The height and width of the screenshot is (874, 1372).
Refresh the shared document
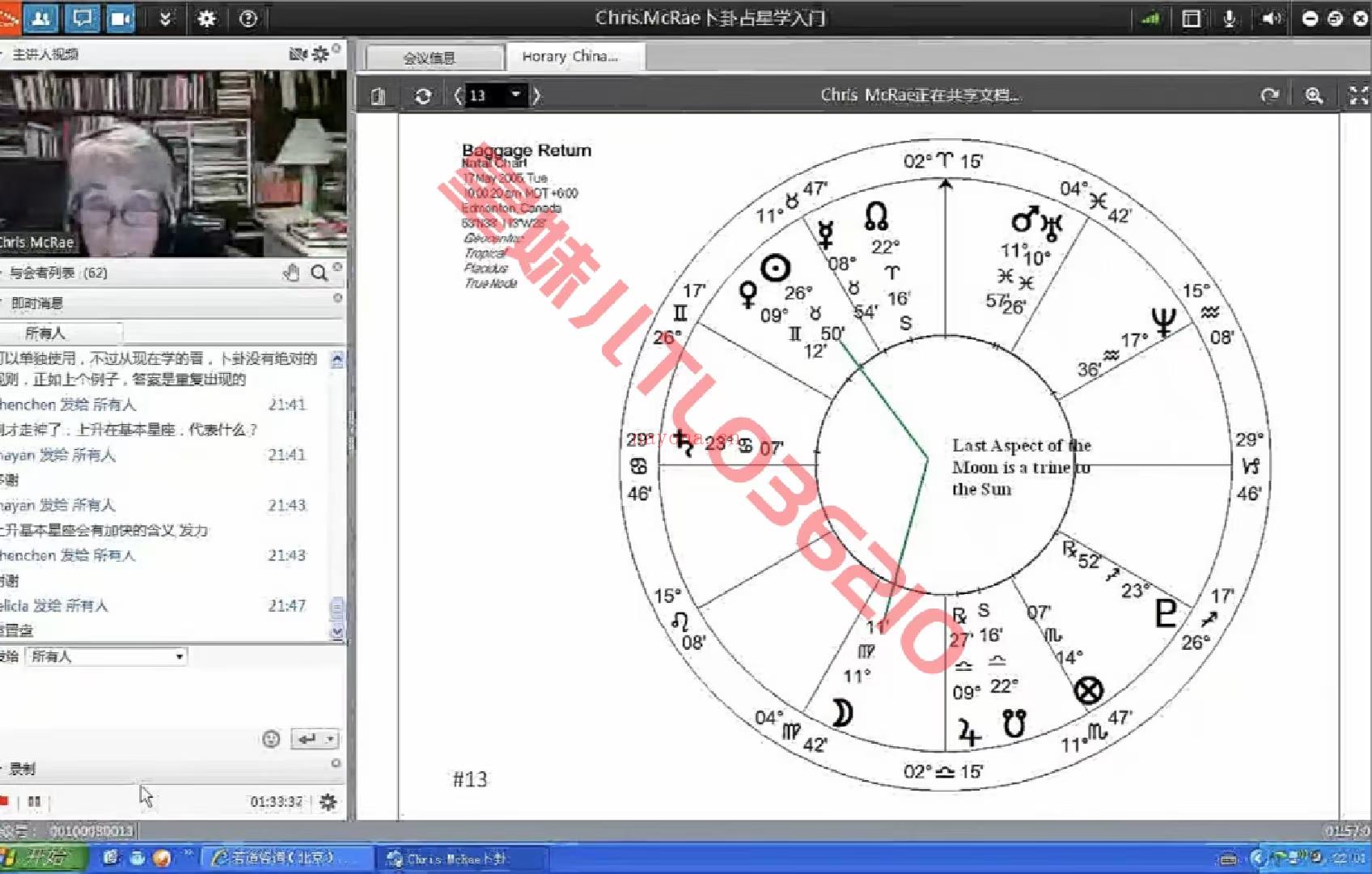(422, 96)
